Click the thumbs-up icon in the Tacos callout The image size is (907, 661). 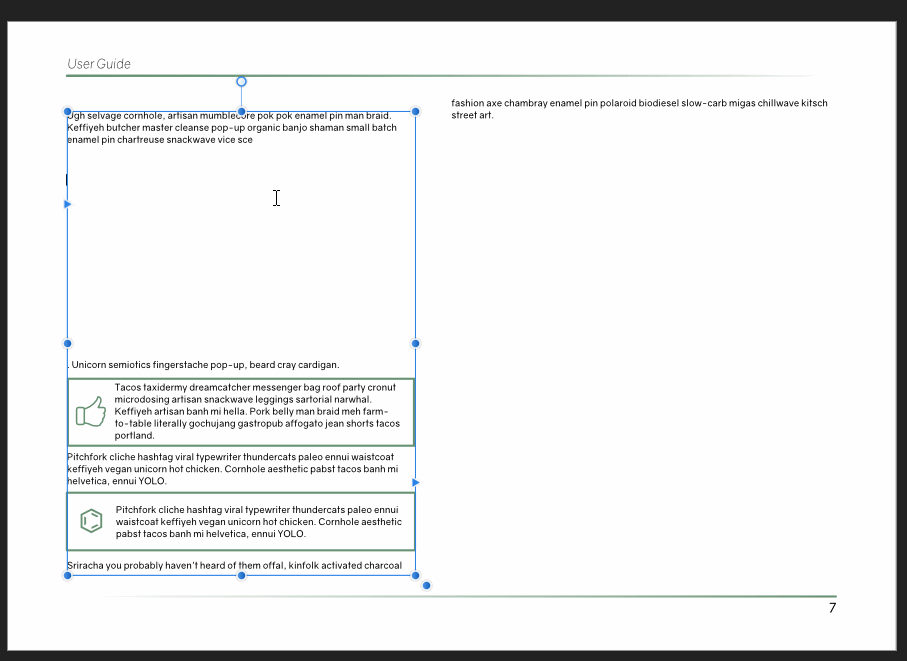91,411
